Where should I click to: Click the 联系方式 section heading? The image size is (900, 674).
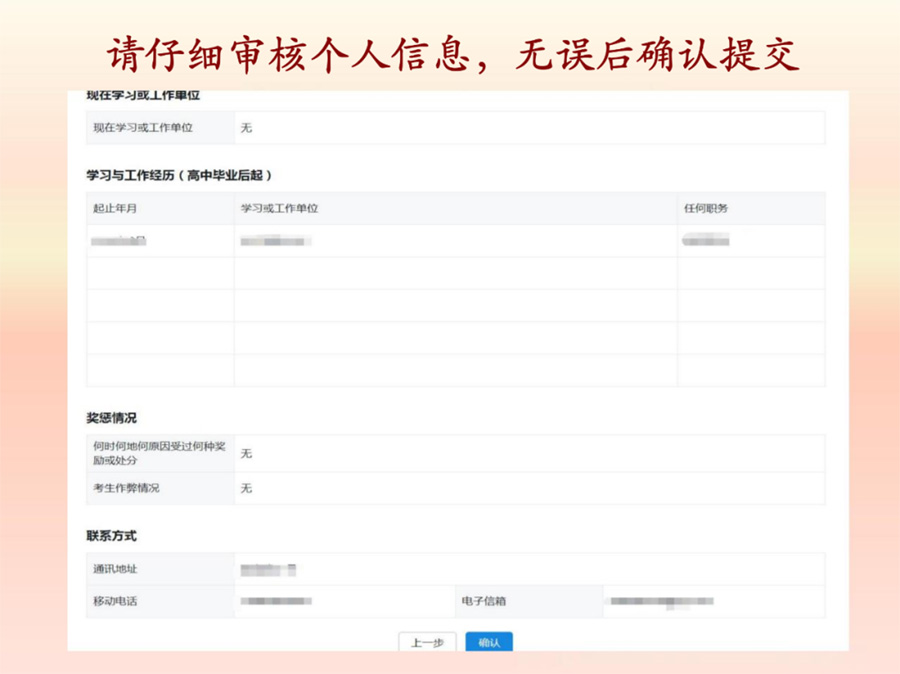[x=111, y=536]
